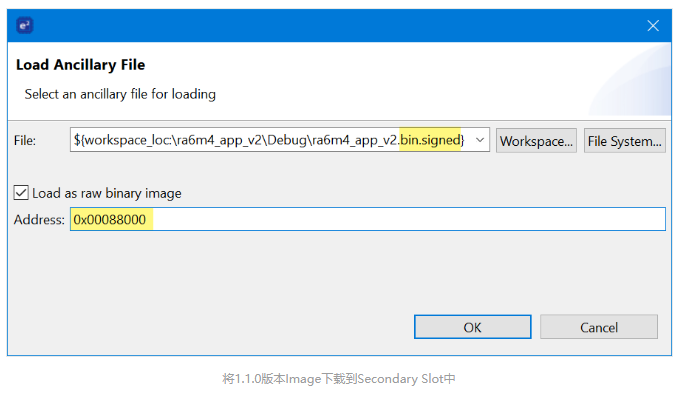This screenshot has height=398, width=680.
Task: Confirm with the OK button
Action: pos(472,327)
